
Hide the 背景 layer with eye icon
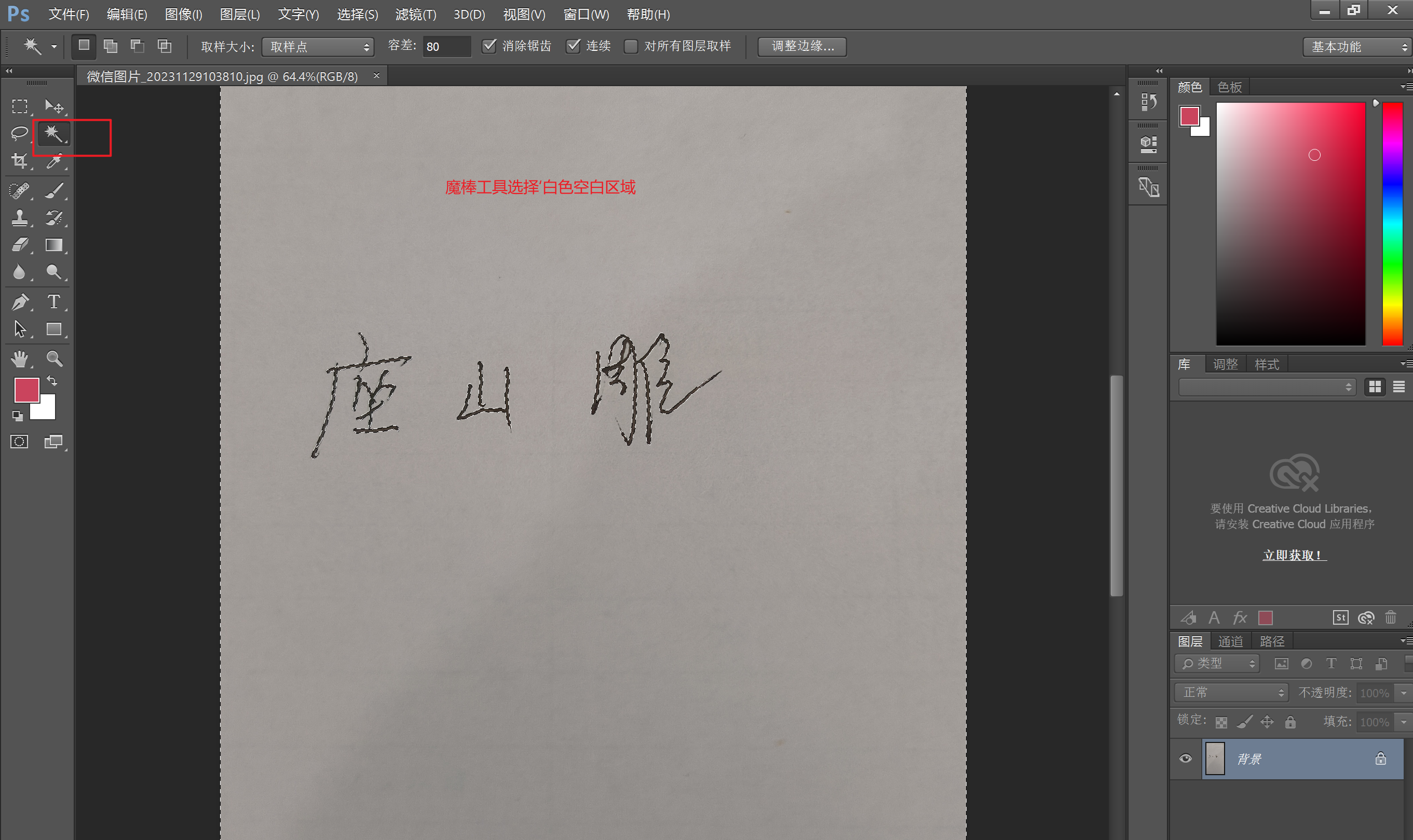tap(1185, 759)
